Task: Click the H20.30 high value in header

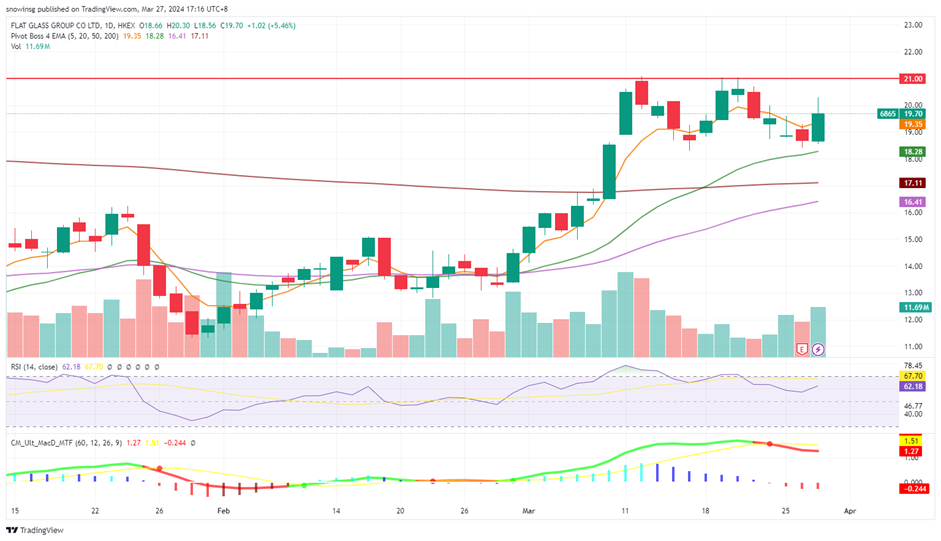Action: pos(178,25)
